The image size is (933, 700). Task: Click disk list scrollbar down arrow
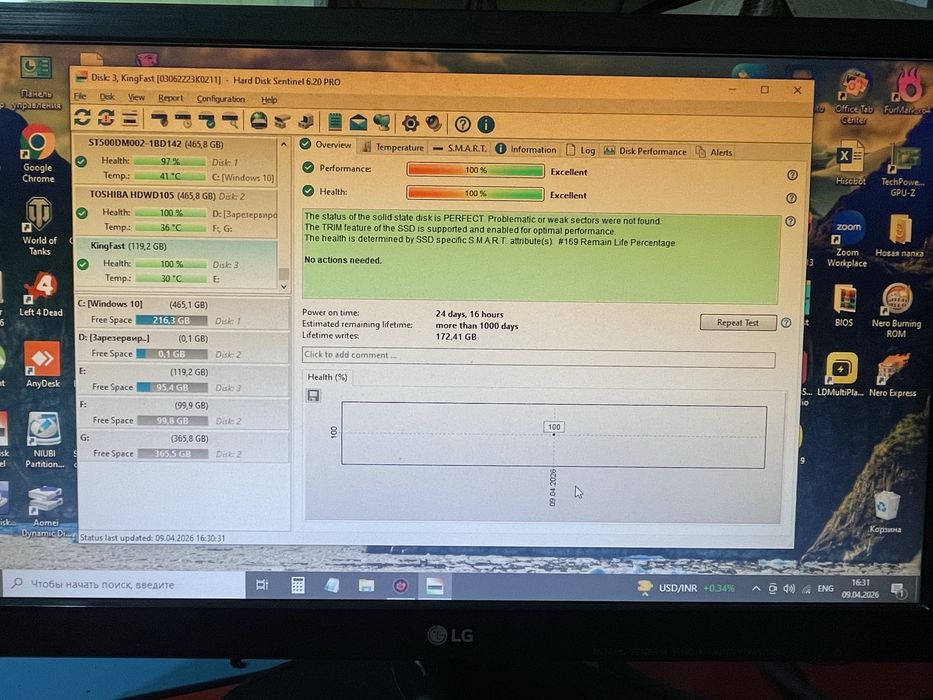click(284, 286)
